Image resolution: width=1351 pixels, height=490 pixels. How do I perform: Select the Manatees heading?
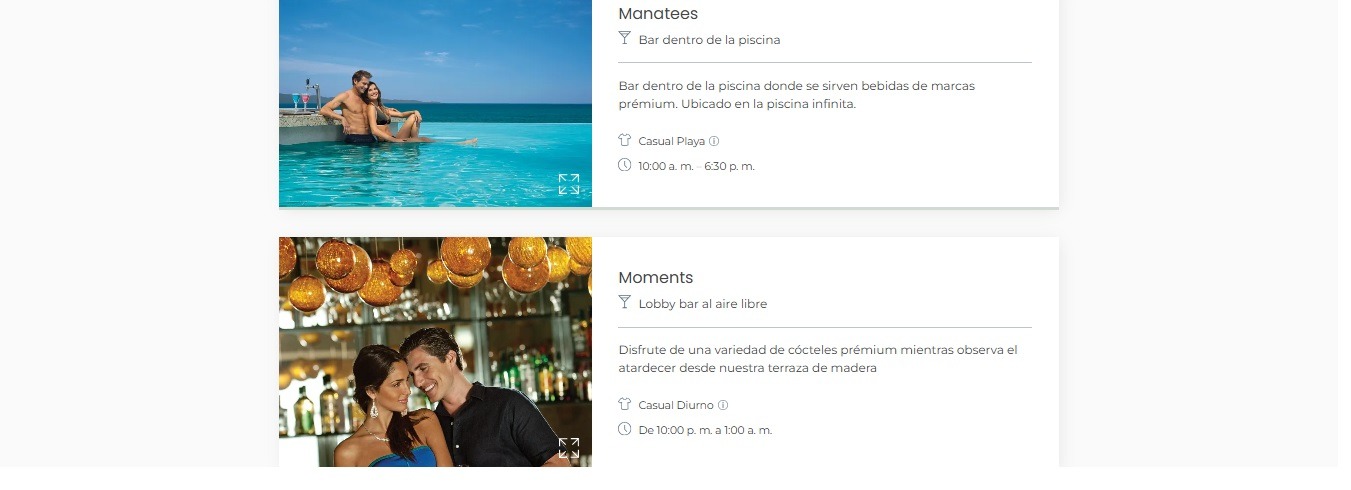658,14
